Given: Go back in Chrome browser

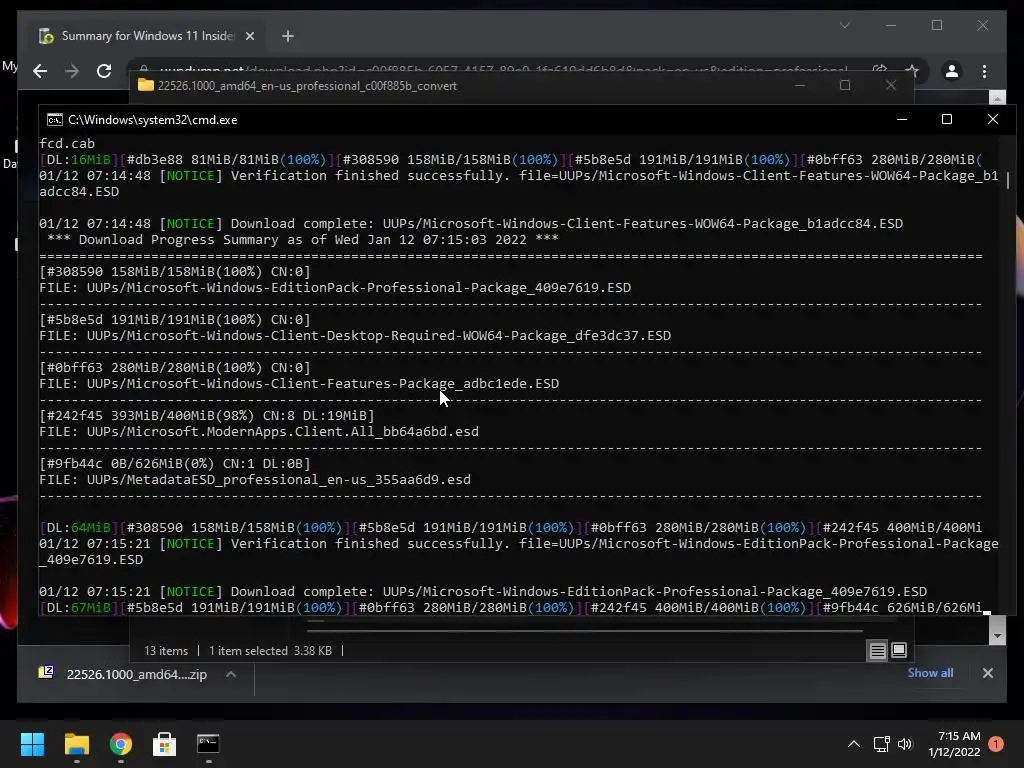Looking at the screenshot, I should (40, 71).
